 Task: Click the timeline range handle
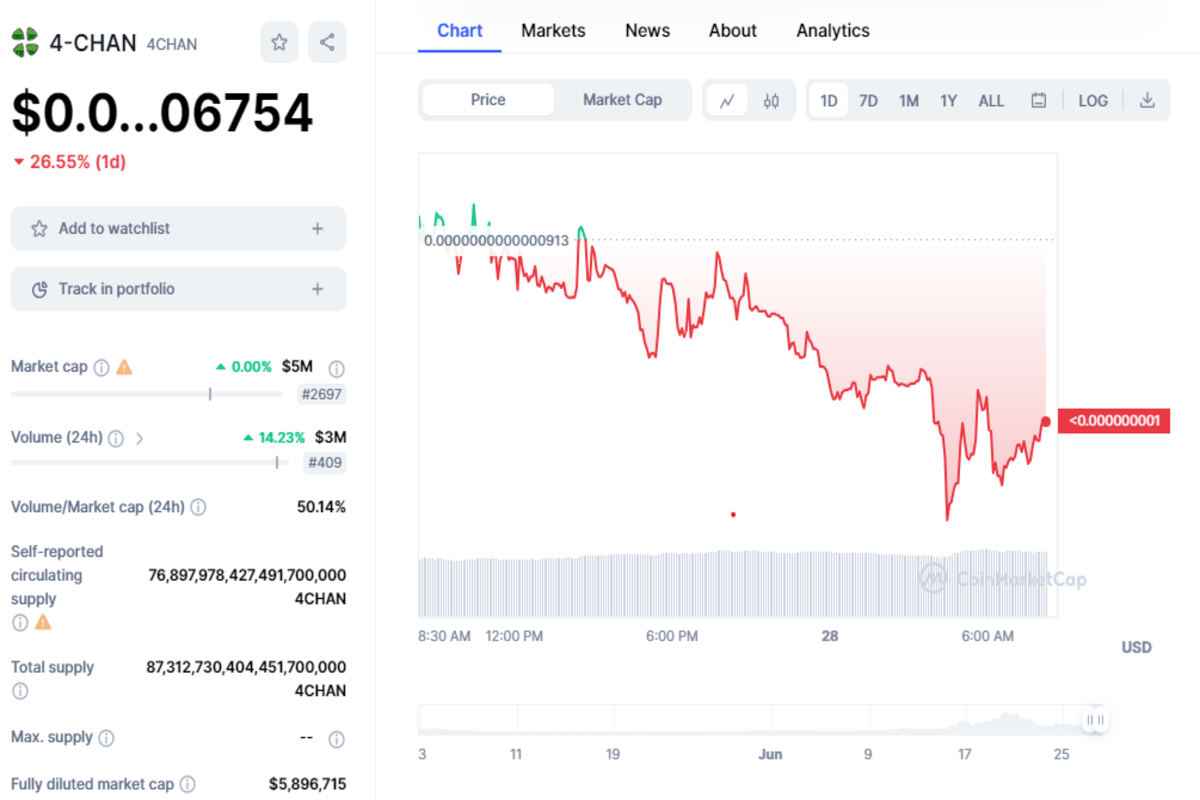[x=1096, y=720]
